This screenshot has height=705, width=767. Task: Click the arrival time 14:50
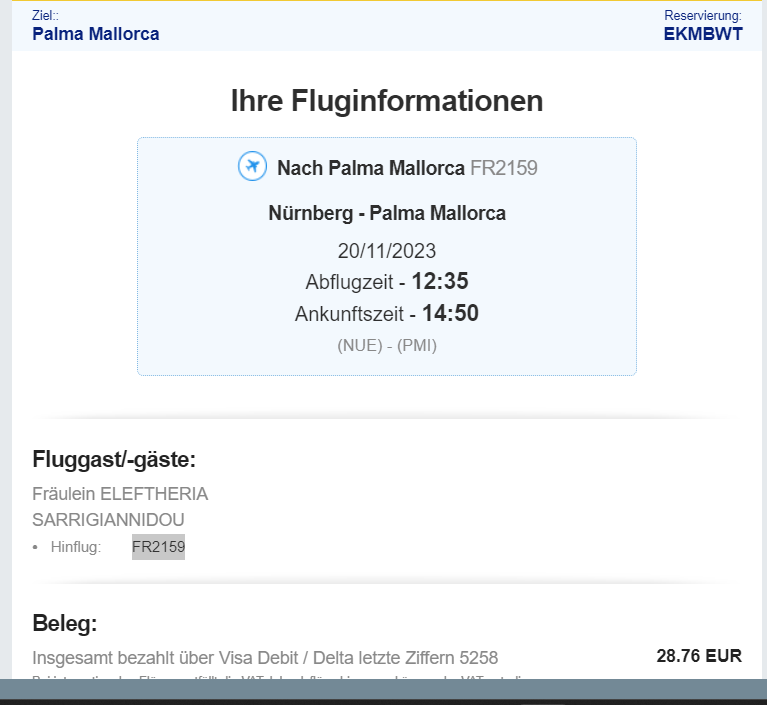pos(450,314)
